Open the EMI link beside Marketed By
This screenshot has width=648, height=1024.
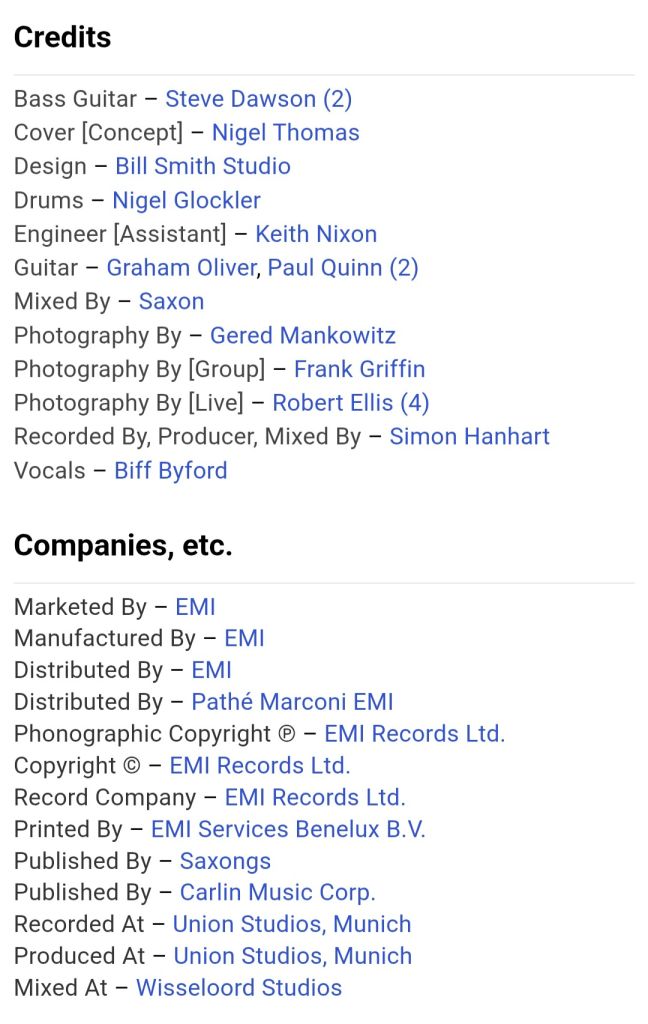(x=195, y=607)
